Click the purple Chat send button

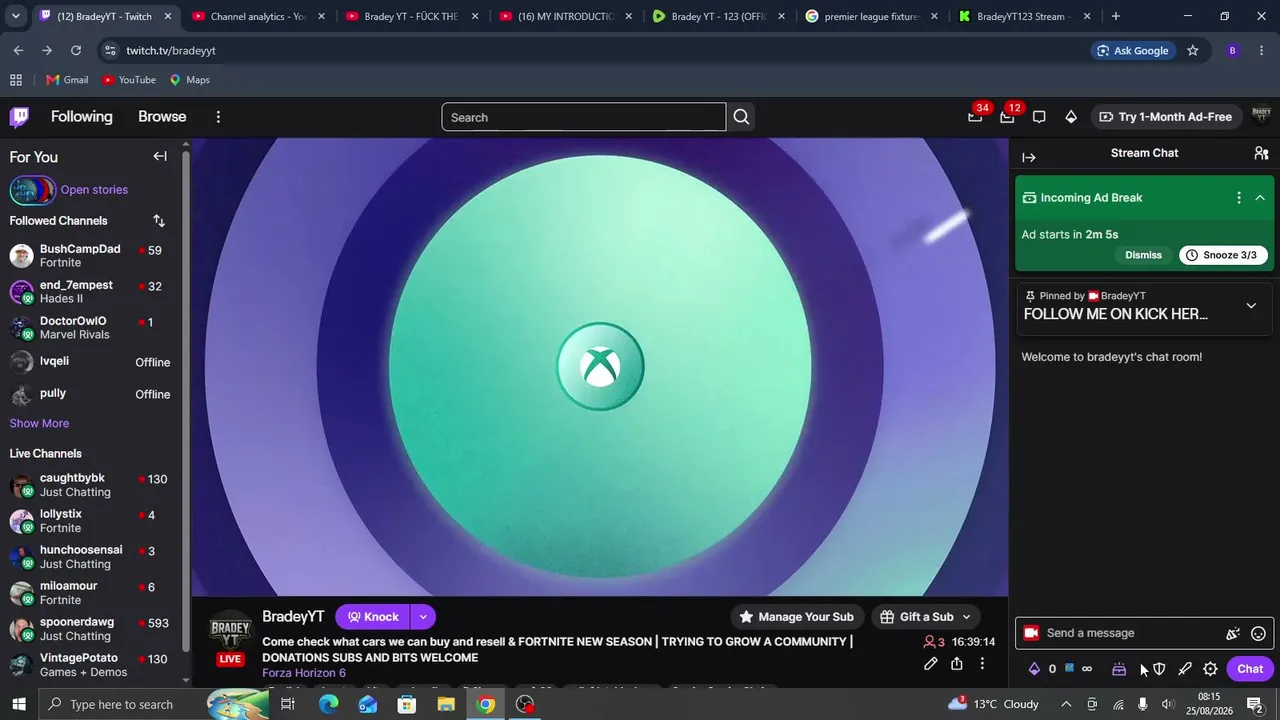tap(1250, 669)
